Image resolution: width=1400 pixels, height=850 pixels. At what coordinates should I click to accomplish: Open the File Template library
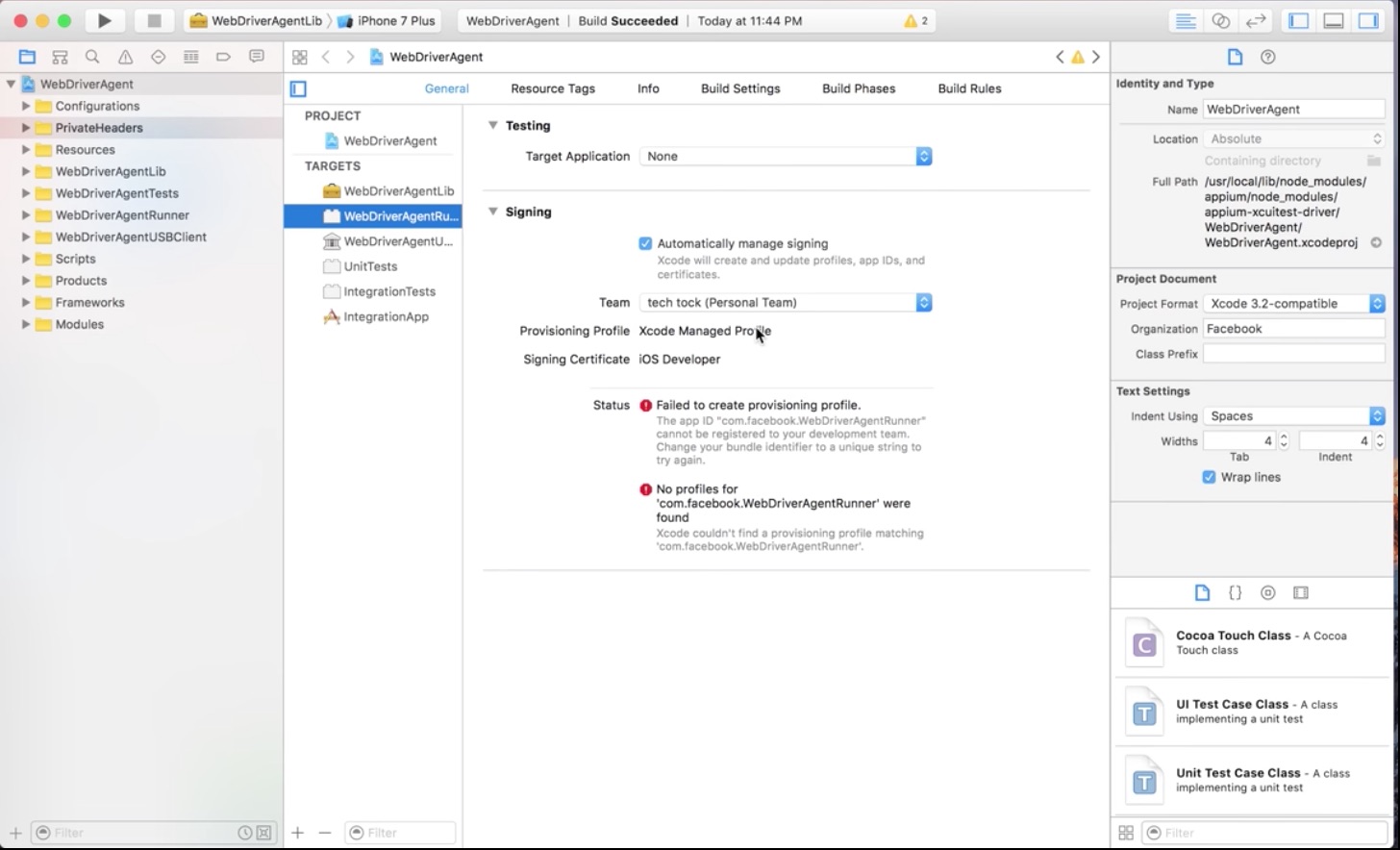coord(1202,592)
